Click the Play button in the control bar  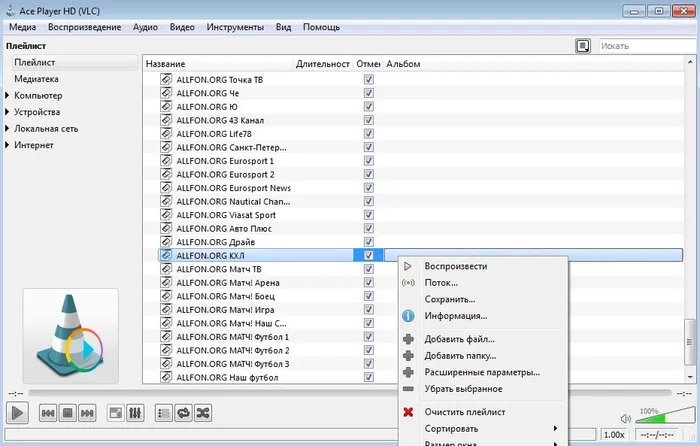pyautogui.click(x=17, y=413)
